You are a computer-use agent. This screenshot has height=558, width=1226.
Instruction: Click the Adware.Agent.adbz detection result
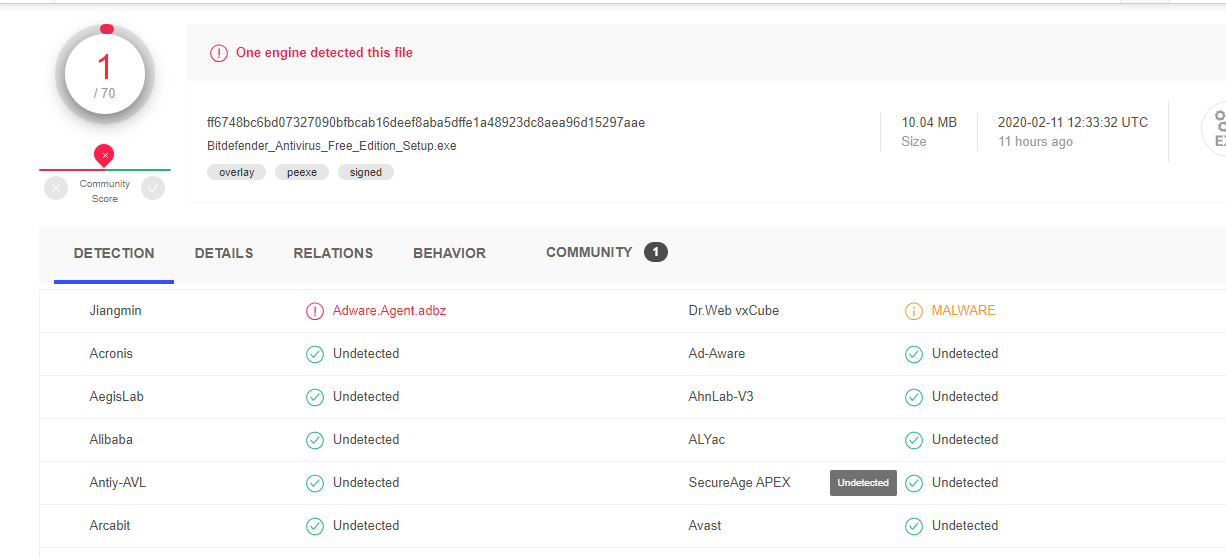[x=390, y=311]
